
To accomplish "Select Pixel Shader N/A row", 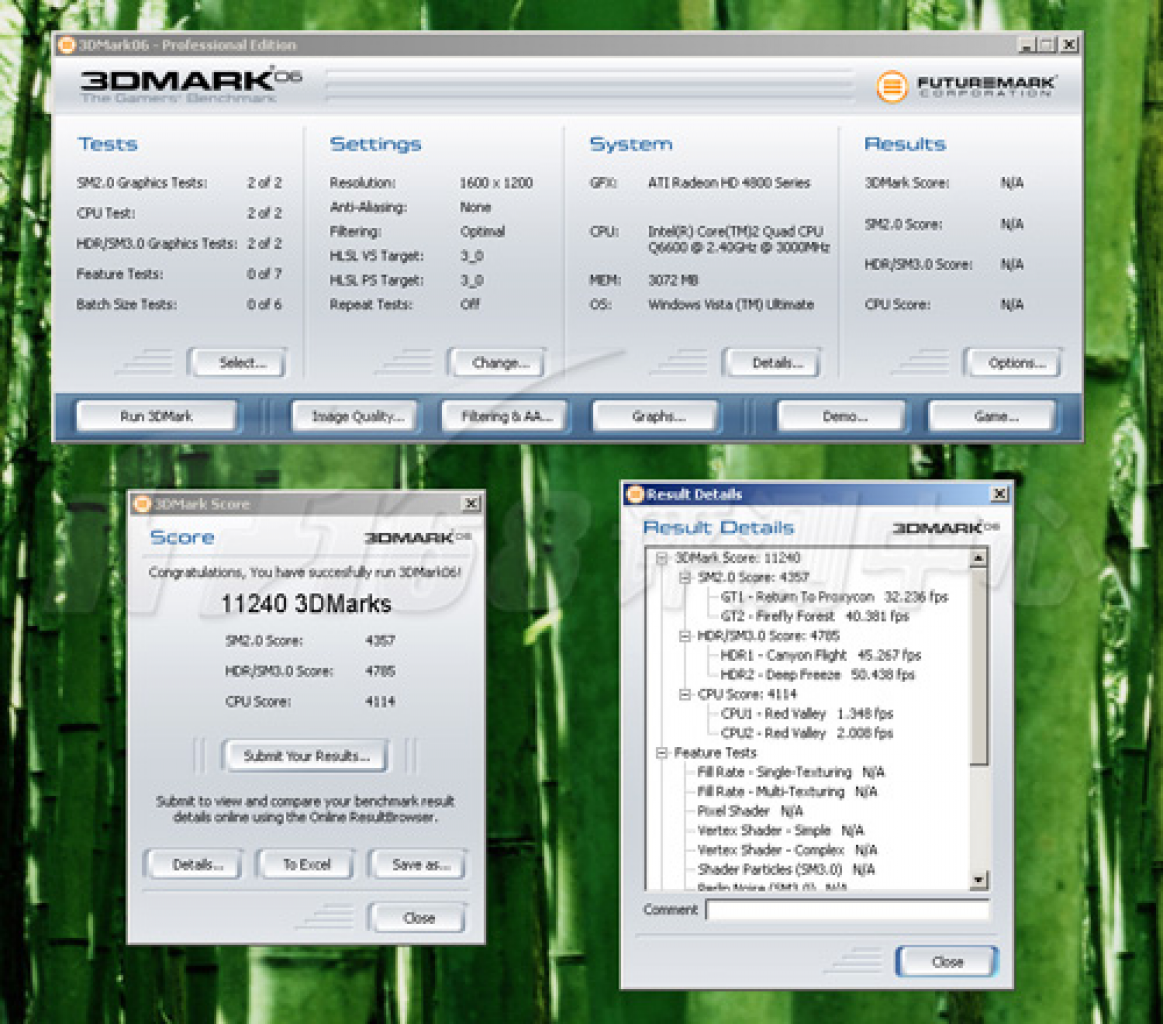I will coord(750,811).
